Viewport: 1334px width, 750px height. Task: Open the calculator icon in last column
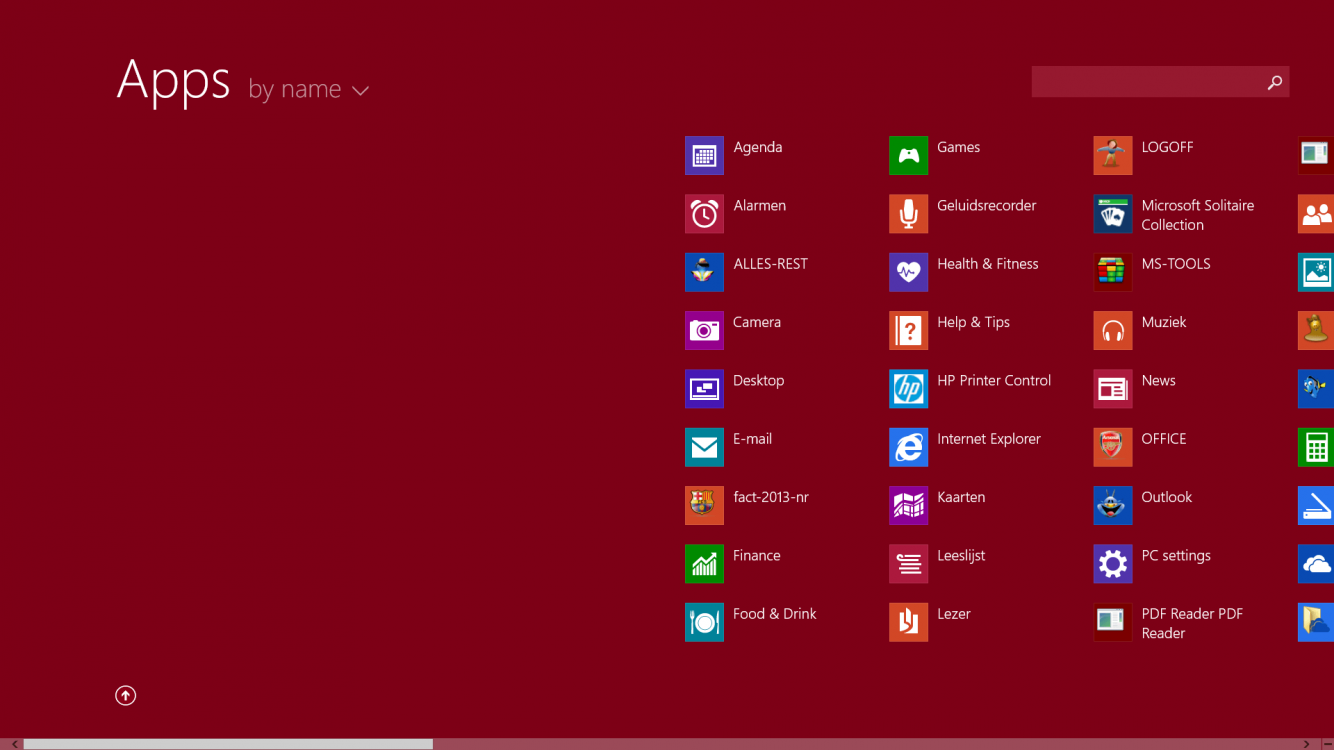1316,447
